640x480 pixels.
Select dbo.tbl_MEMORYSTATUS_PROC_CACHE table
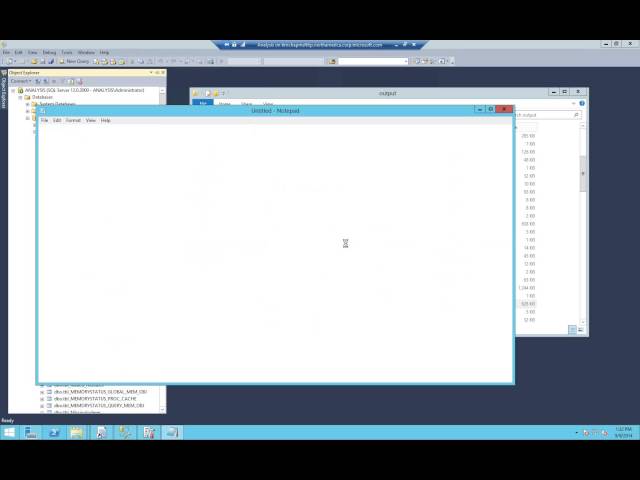click(95, 399)
